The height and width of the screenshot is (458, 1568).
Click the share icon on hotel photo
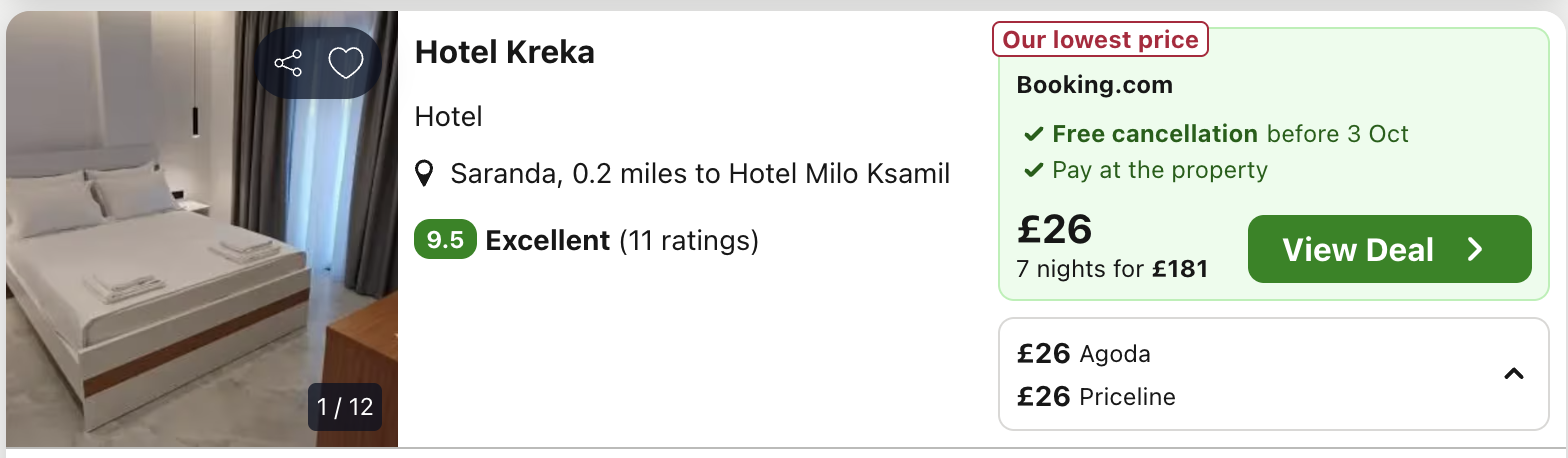point(288,64)
